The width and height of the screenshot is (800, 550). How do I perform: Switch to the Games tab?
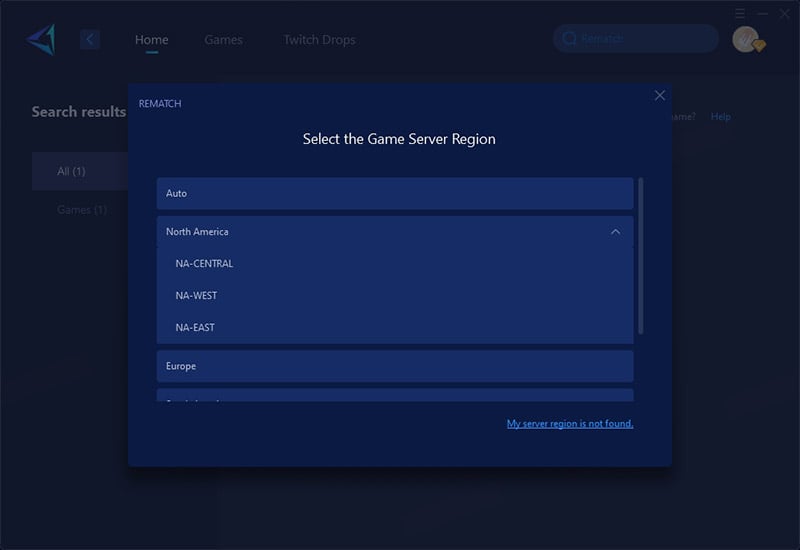click(x=223, y=40)
